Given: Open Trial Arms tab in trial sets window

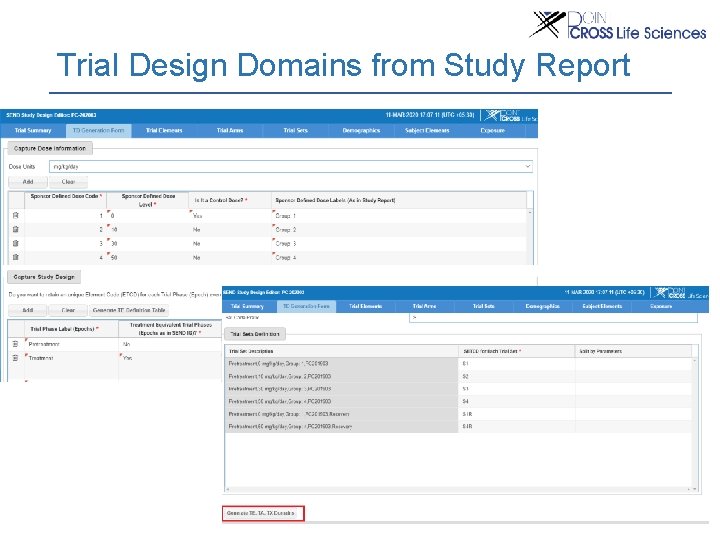Looking at the screenshot, I should pyautogui.click(x=425, y=306).
